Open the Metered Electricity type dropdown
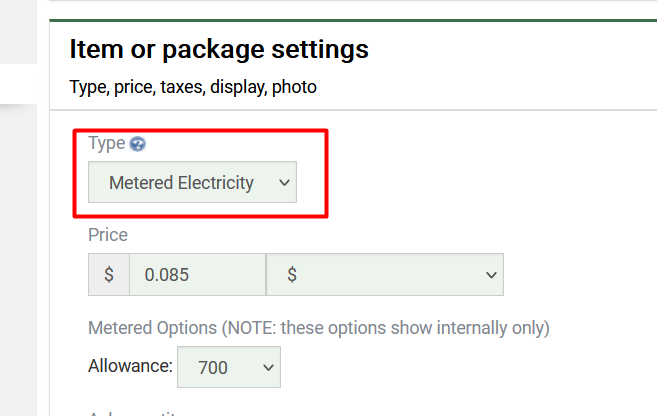 tap(192, 183)
